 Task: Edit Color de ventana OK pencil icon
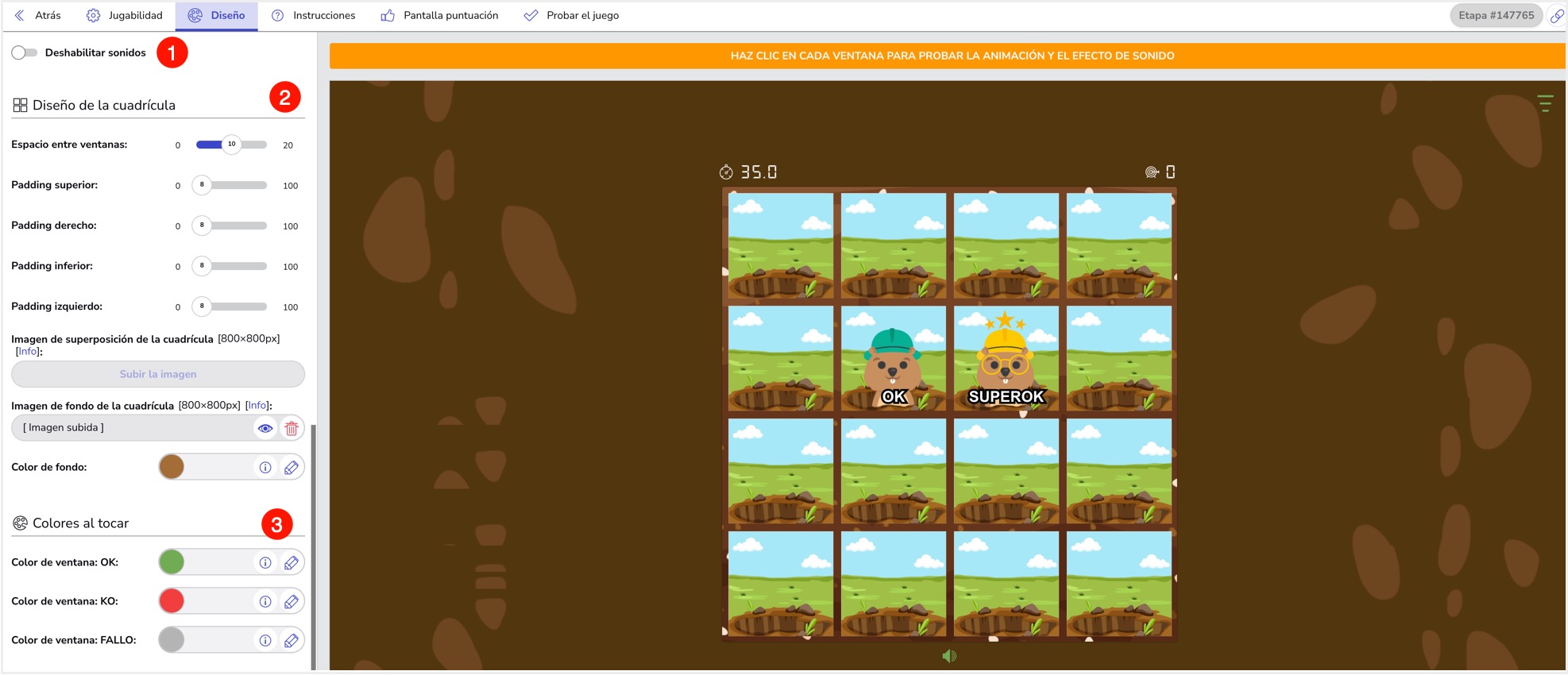pos(292,563)
